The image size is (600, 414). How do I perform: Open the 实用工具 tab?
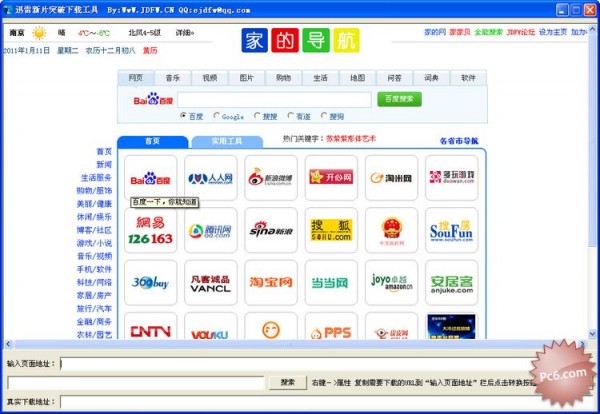[227, 141]
